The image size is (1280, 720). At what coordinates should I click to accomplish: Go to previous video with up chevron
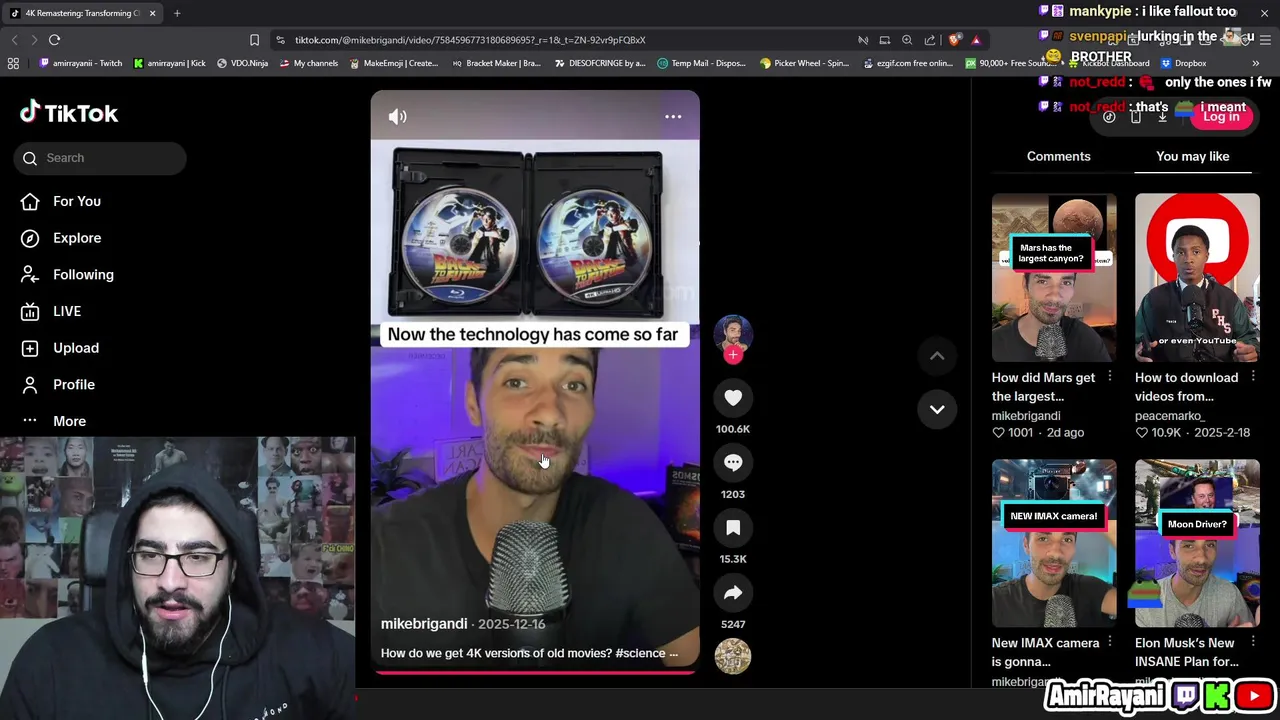click(x=937, y=356)
